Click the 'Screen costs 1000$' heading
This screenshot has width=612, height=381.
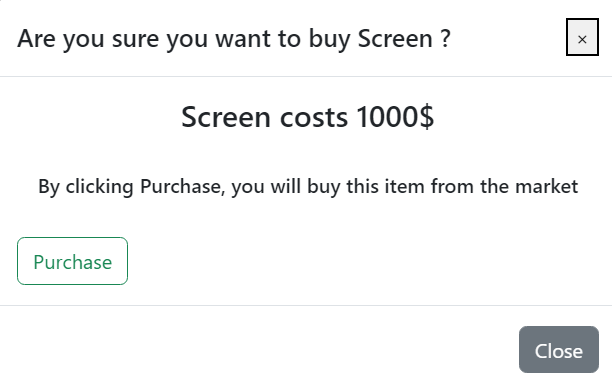pyautogui.click(x=307, y=117)
